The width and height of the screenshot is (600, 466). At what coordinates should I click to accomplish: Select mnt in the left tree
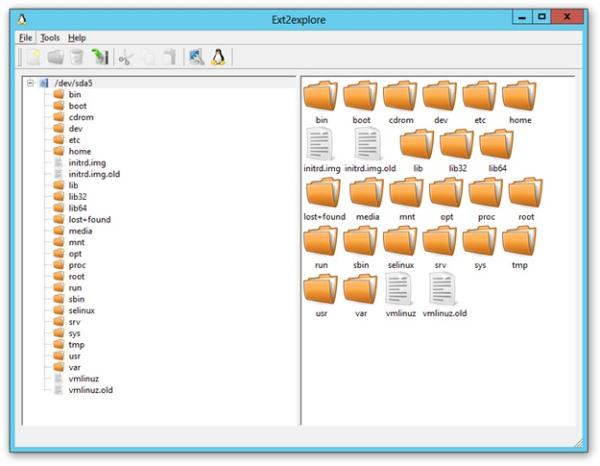(x=77, y=242)
